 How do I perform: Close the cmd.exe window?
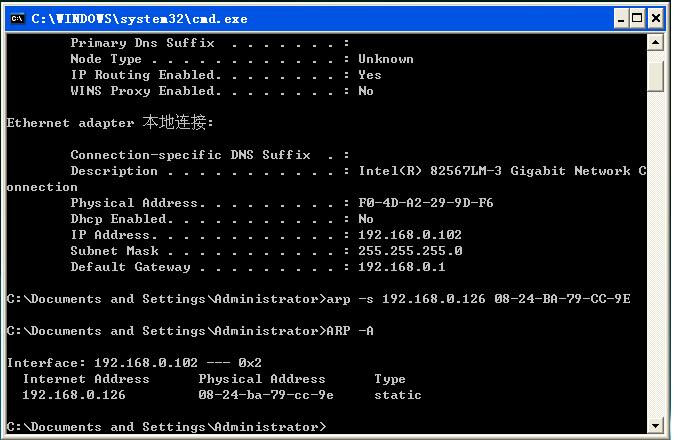coord(656,19)
